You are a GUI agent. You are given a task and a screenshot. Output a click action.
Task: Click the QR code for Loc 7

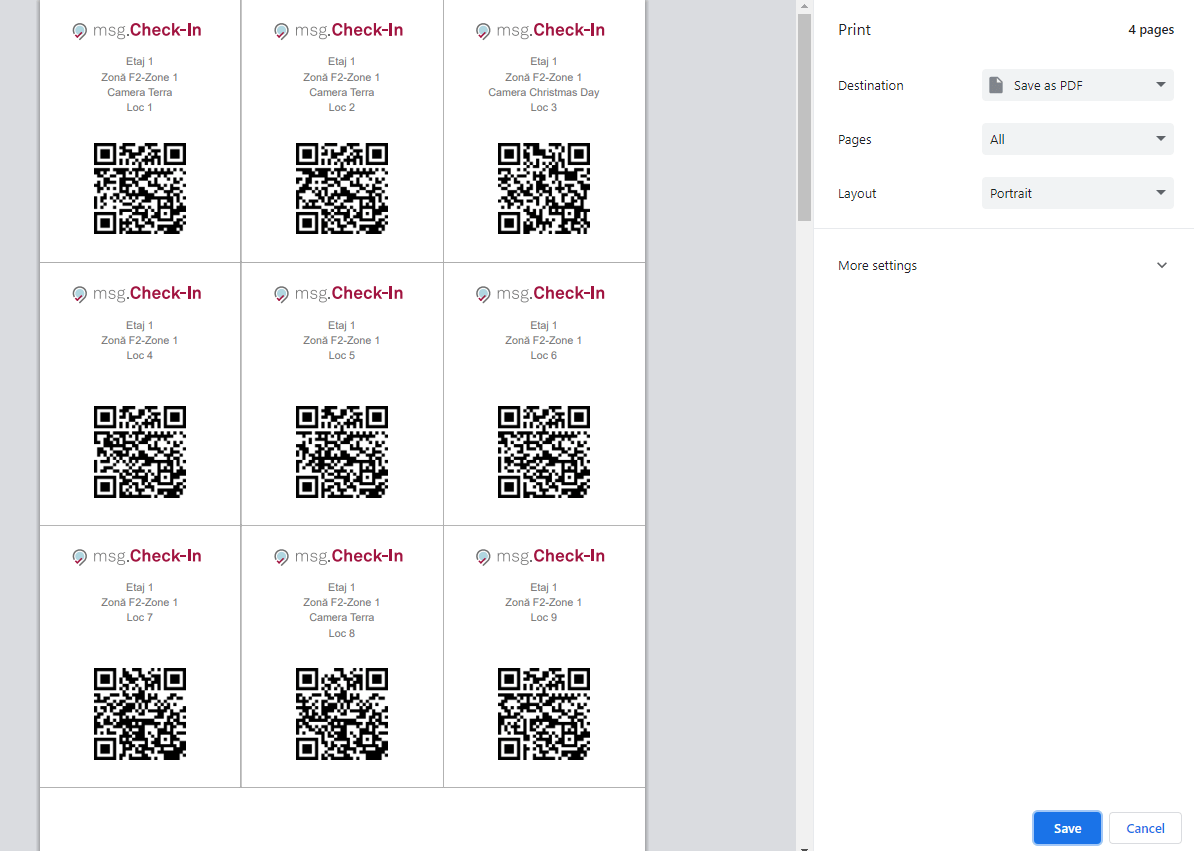coord(140,714)
